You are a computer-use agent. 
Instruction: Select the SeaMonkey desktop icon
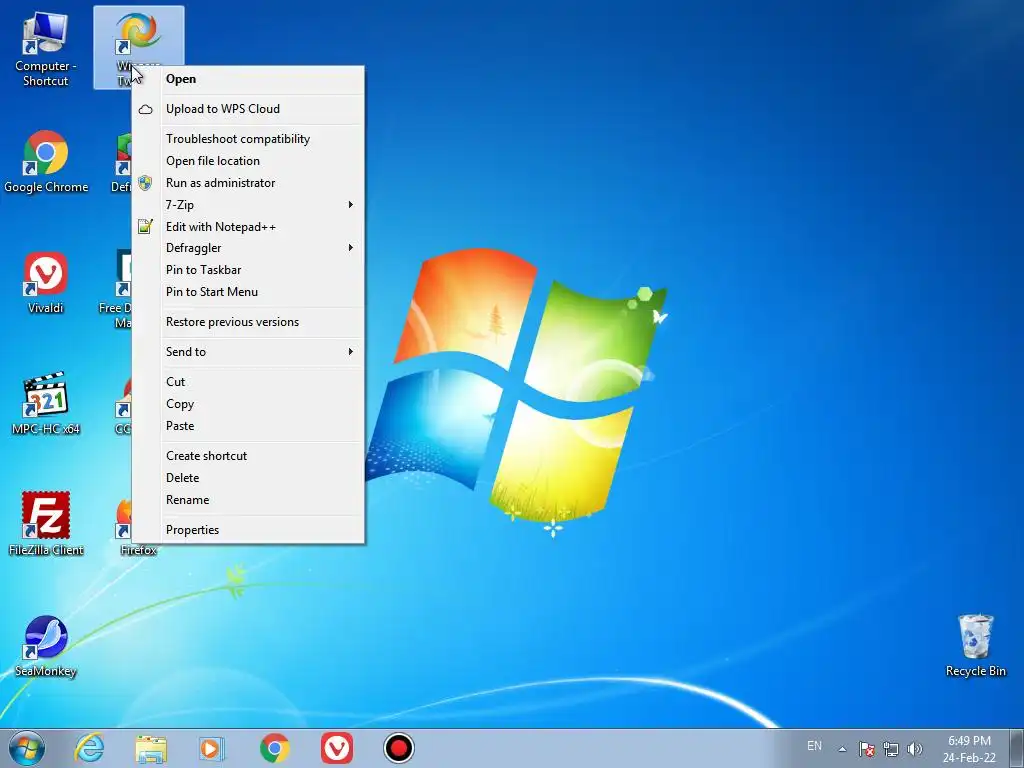coord(46,646)
